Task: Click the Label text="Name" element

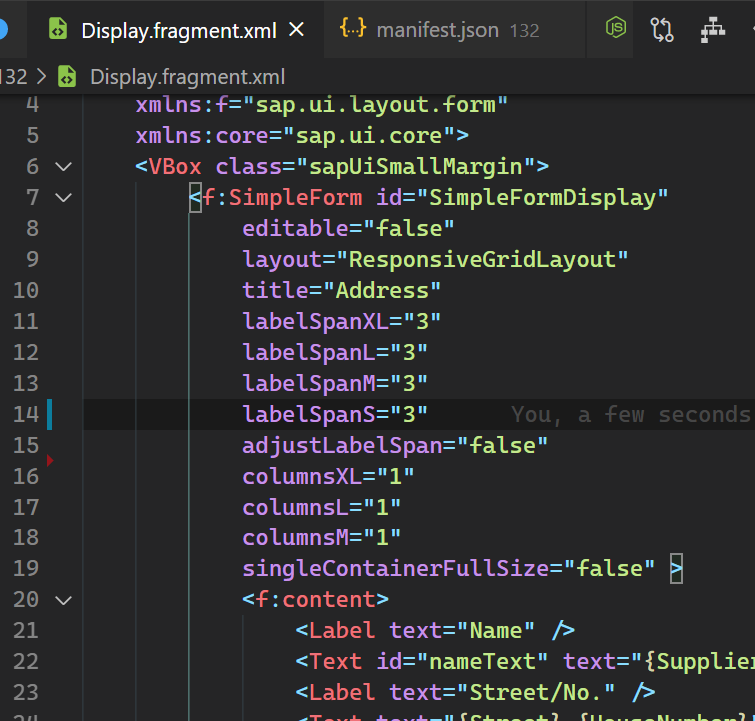Action: (435, 631)
